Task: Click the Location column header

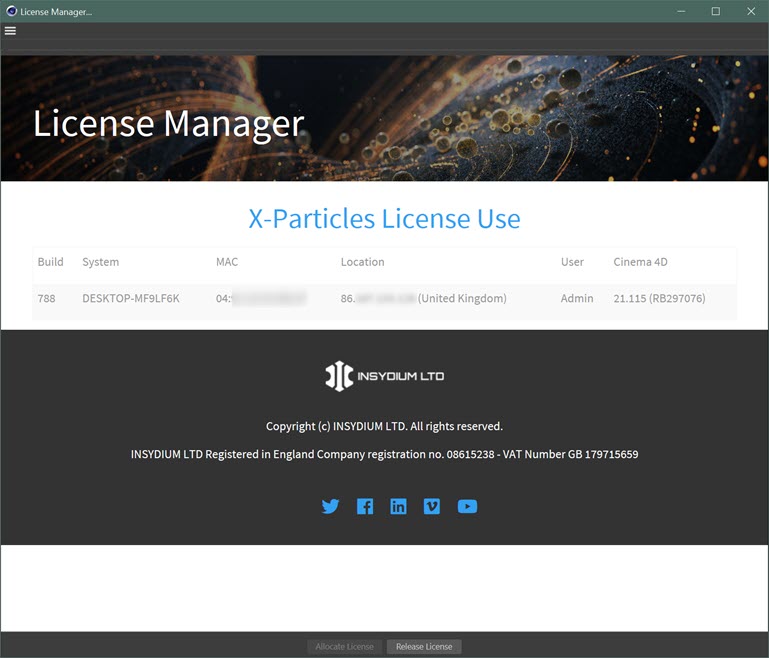Action: [x=362, y=262]
